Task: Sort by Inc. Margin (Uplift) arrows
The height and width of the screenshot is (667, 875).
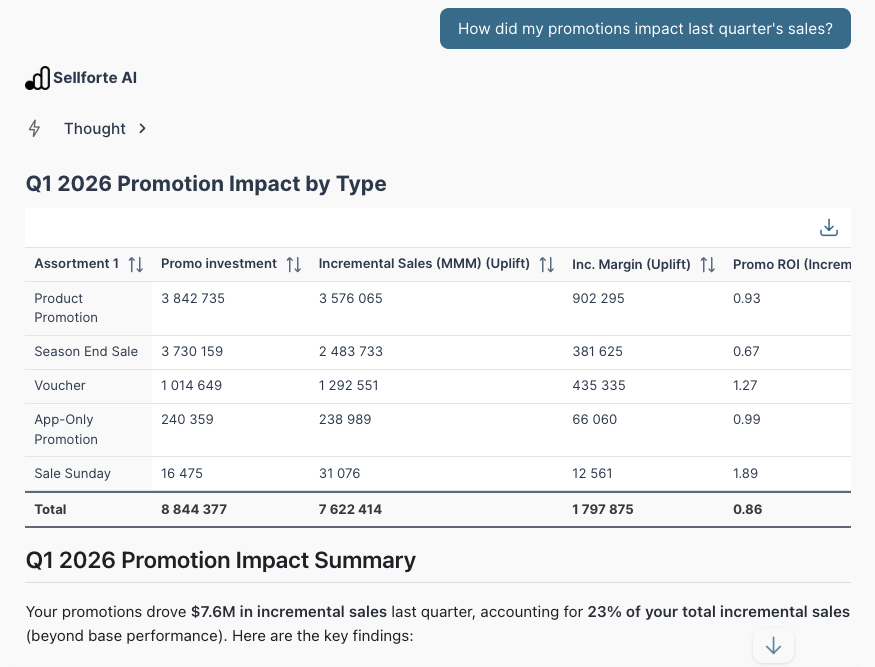Action: (x=708, y=264)
